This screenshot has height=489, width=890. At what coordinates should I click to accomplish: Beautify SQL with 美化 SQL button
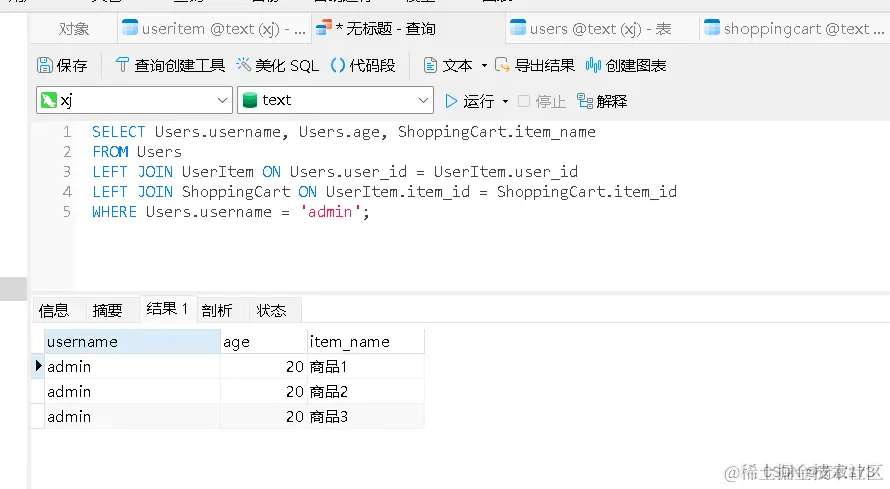point(278,65)
